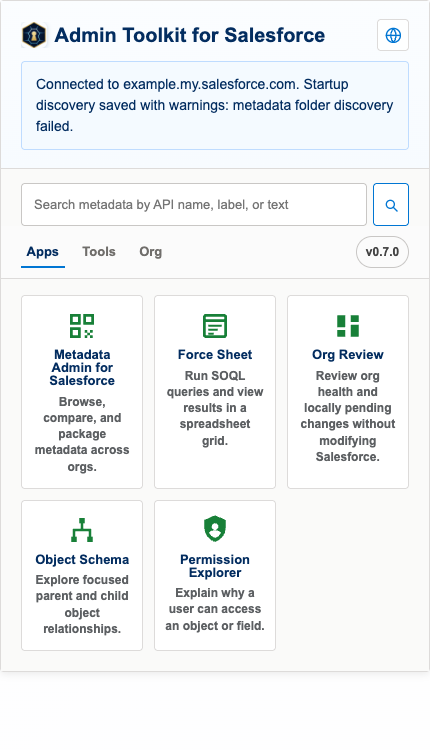Click 'Explore focused parent and child' description
The height and width of the screenshot is (750, 430).
click(82, 604)
